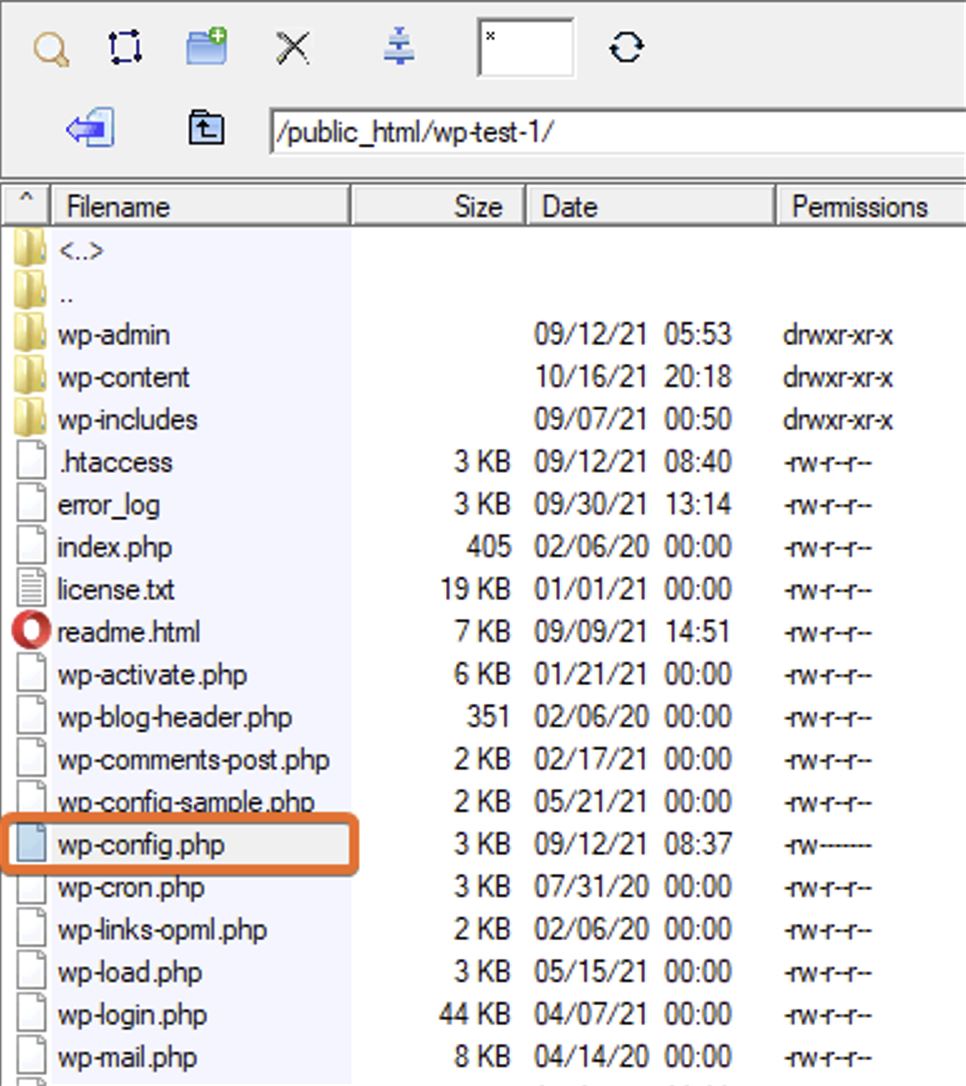This screenshot has width=966, height=1086.
Task: Select the wp-load.php file
Action: pos(129,973)
